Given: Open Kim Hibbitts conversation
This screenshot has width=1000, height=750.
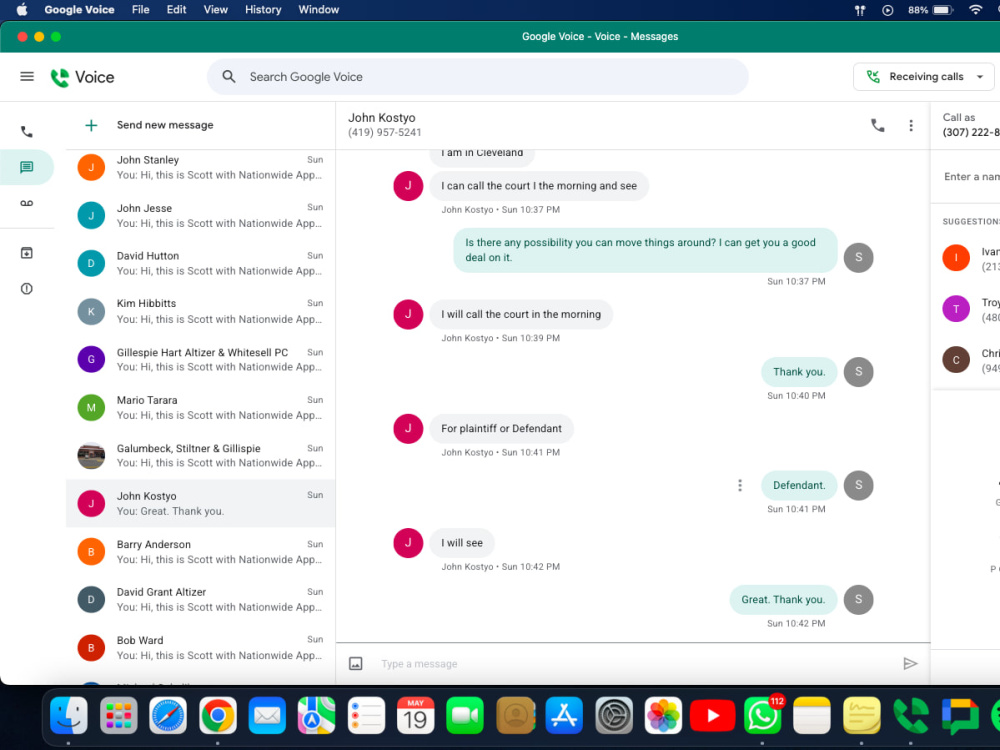Looking at the screenshot, I should (x=200, y=311).
